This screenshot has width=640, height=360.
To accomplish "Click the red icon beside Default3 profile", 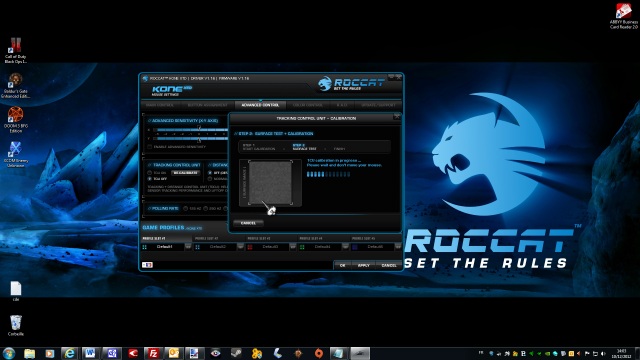I will pos(250,247).
